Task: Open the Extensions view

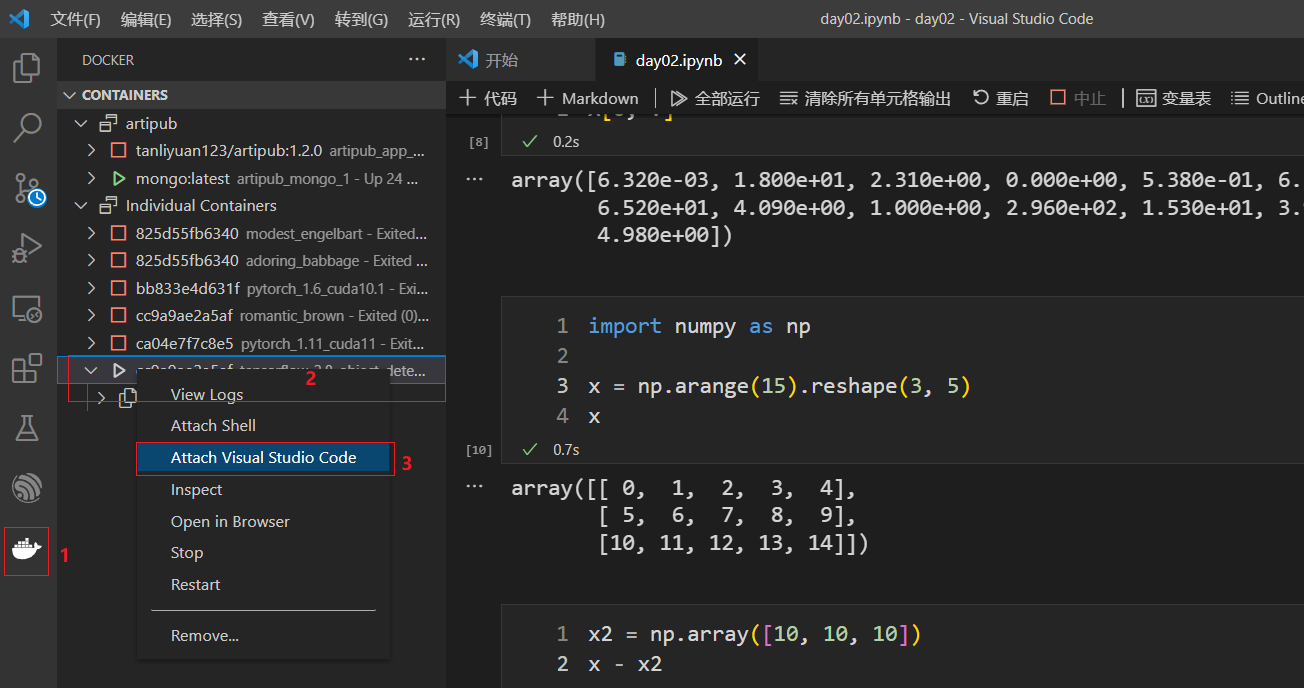Action: pos(26,368)
